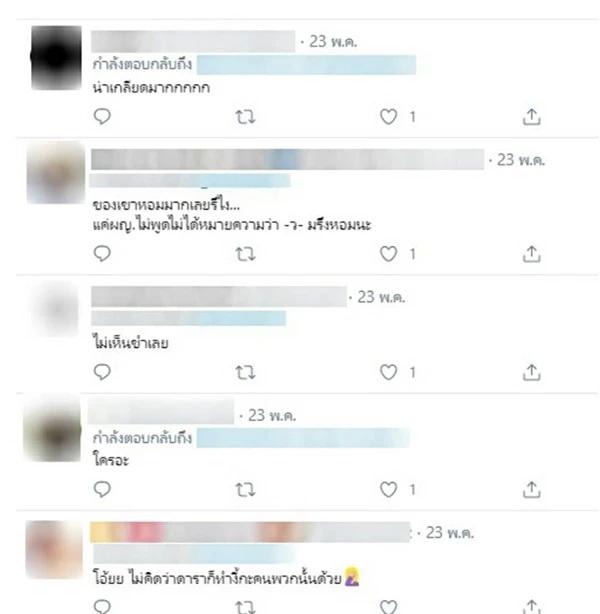Like the 'ของเขาหอมมากเลยรึไง' tweet
The image size is (600, 614).
pyautogui.click(x=389, y=254)
